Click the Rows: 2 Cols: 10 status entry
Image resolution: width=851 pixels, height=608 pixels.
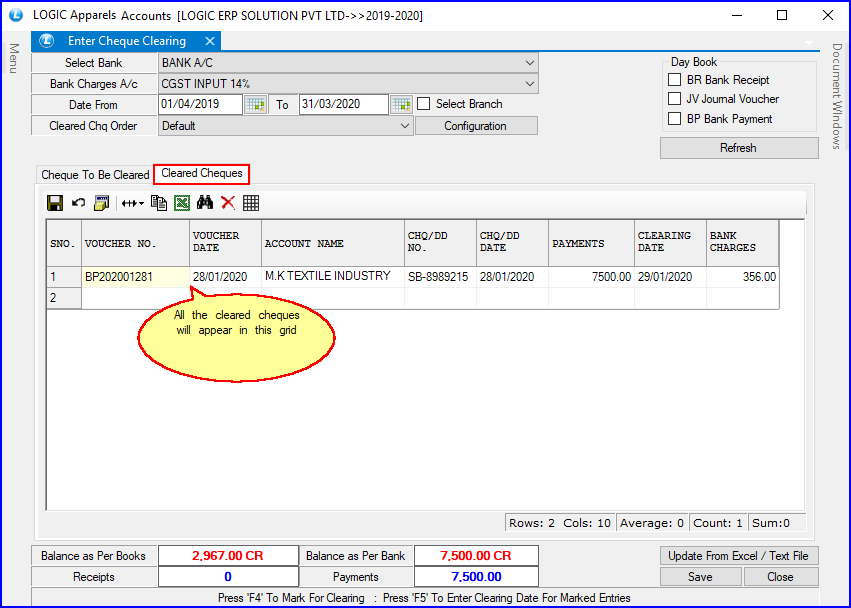[560, 523]
